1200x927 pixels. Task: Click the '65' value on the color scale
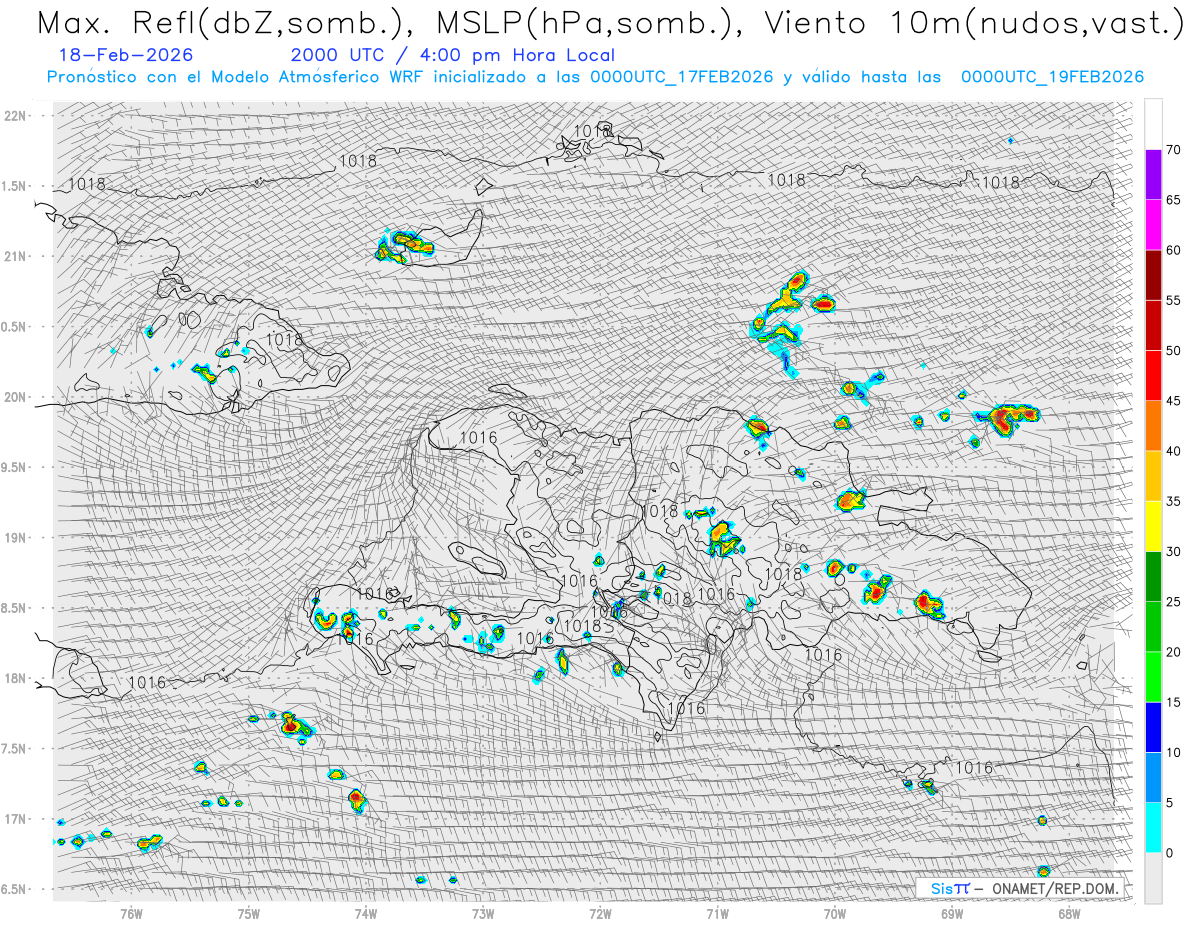pos(1174,200)
